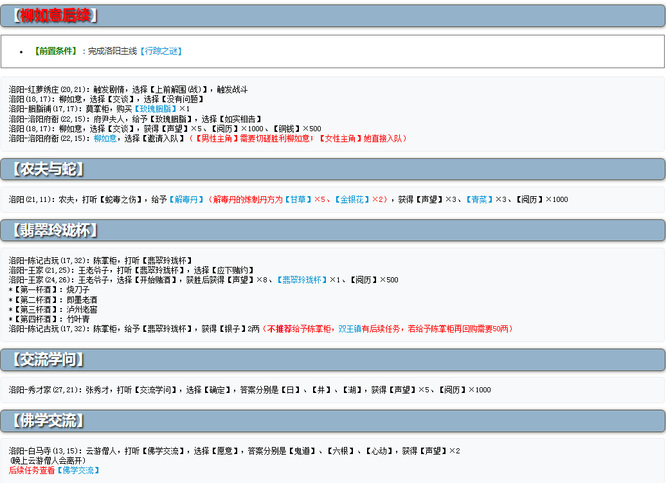The width and height of the screenshot is (666, 483).
Task: Click the 翡翠玲珑杯 section header bar
Action: click(x=333, y=230)
